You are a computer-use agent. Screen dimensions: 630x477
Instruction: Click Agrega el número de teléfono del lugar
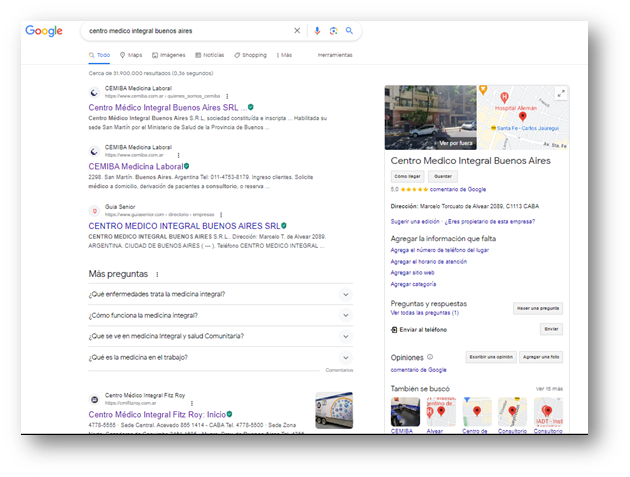click(440, 250)
